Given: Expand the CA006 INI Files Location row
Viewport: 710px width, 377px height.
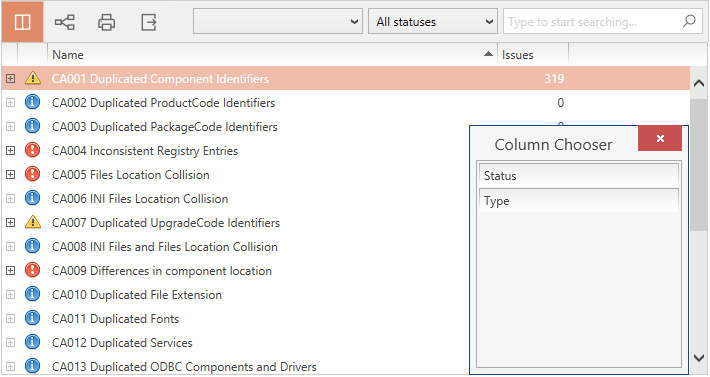Looking at the screenshot, I should 10,198.
